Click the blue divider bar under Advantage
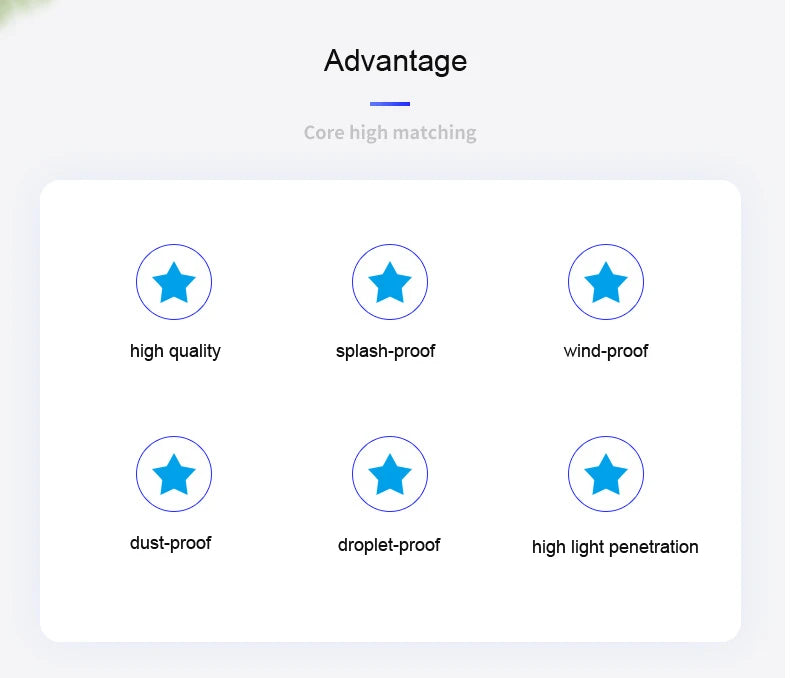The image size is (790, 678). [390, 104]
